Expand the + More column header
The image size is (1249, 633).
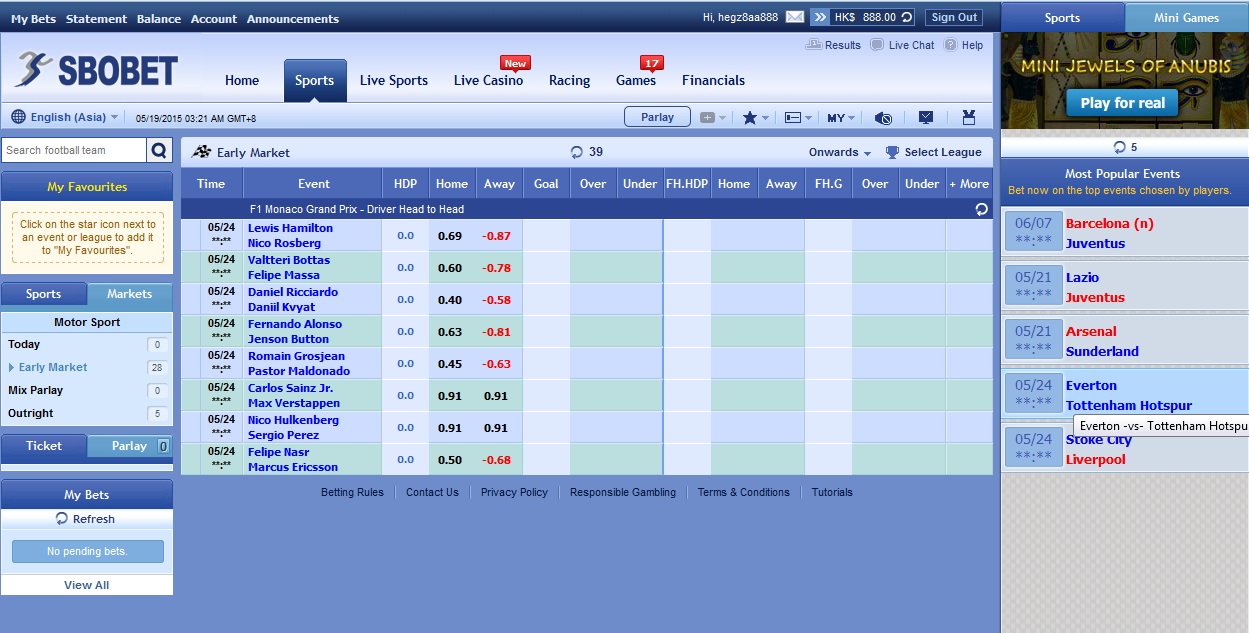[969, 184]
